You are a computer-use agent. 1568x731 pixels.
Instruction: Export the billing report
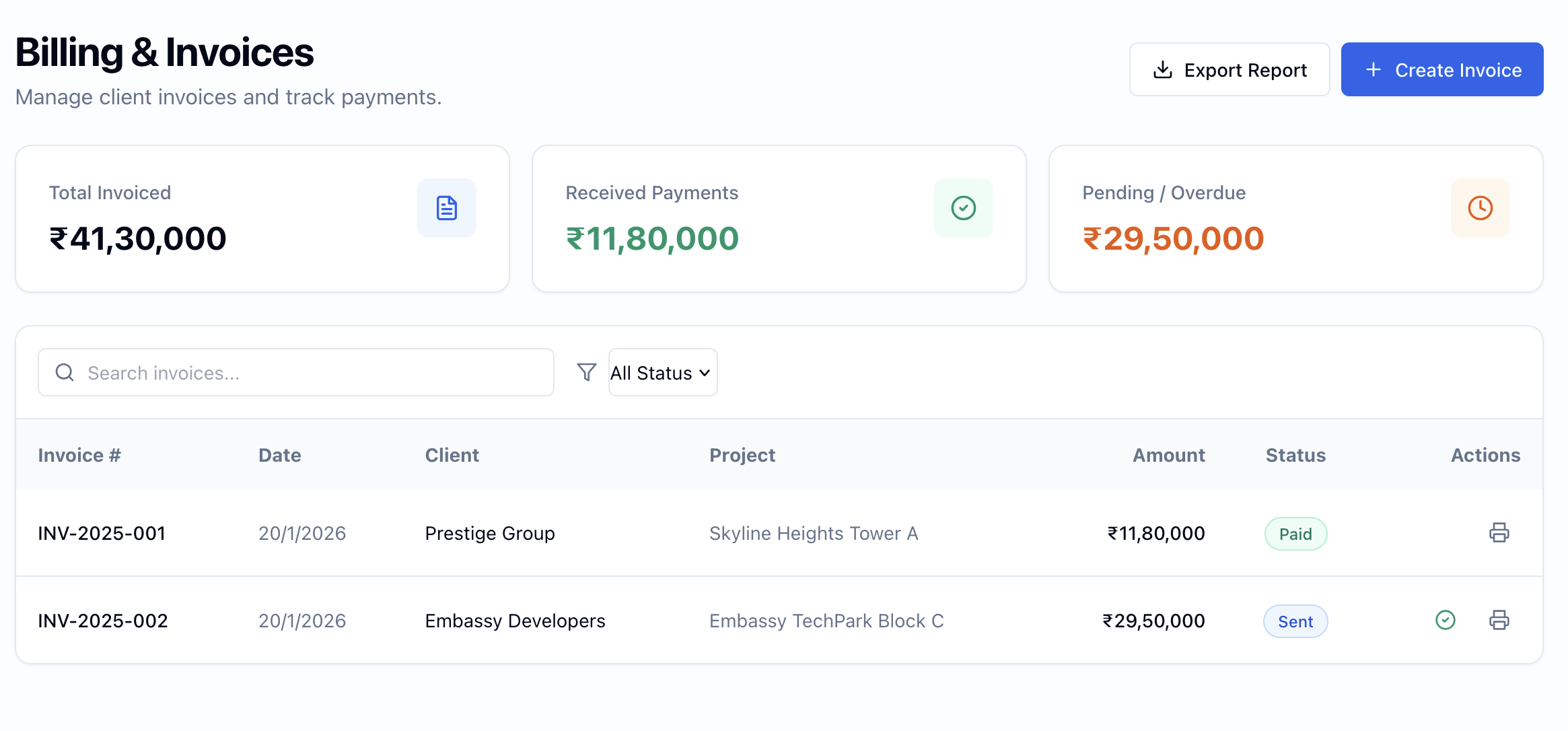[x=1229, y=70]
